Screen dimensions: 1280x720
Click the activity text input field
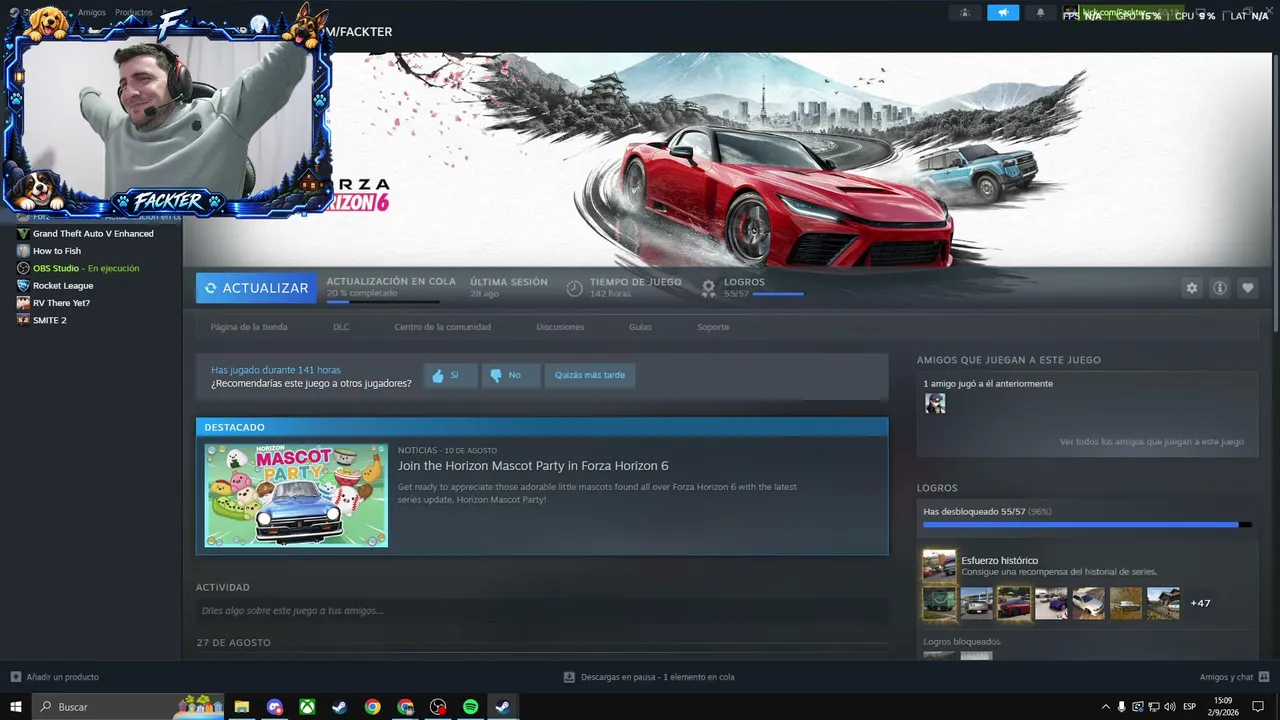coord(542,611)
